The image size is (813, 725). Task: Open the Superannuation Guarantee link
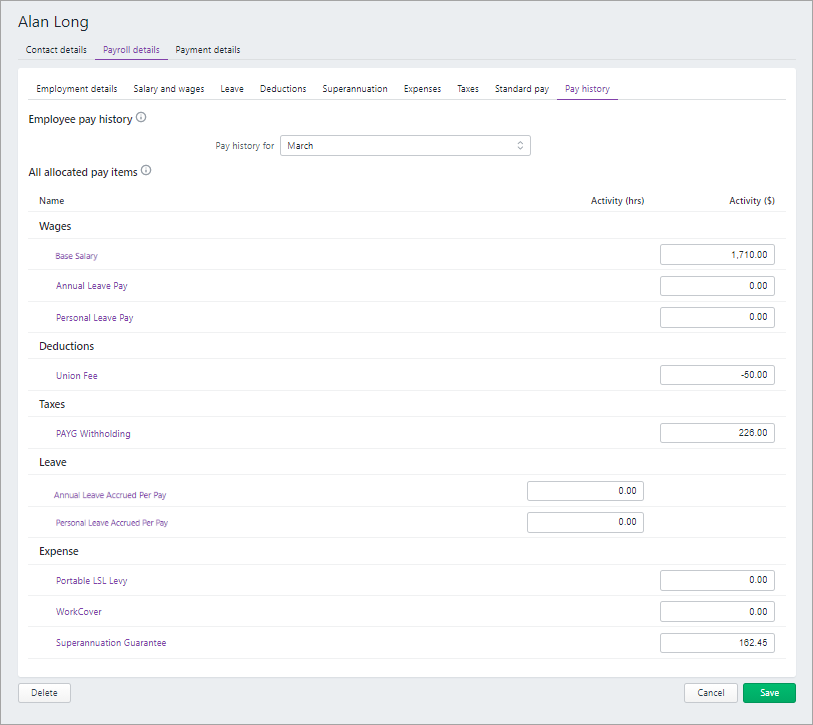(111, 643)
